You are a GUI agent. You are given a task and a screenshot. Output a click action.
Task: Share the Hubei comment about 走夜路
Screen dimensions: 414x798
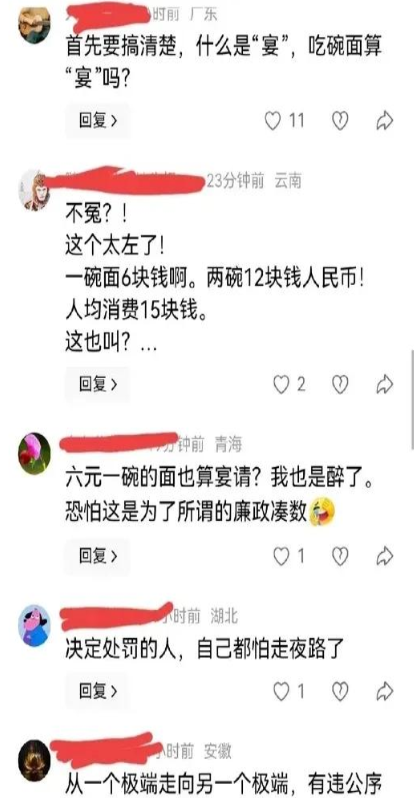pyautogui.click(x=384, y=691)
